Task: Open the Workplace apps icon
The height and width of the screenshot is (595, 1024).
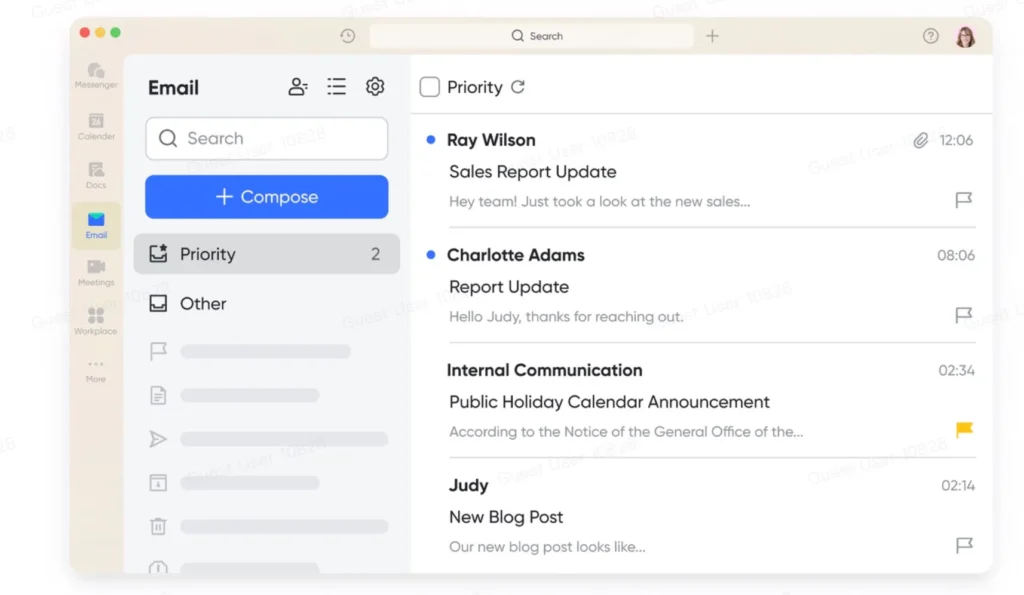Action: coord(96,321)
